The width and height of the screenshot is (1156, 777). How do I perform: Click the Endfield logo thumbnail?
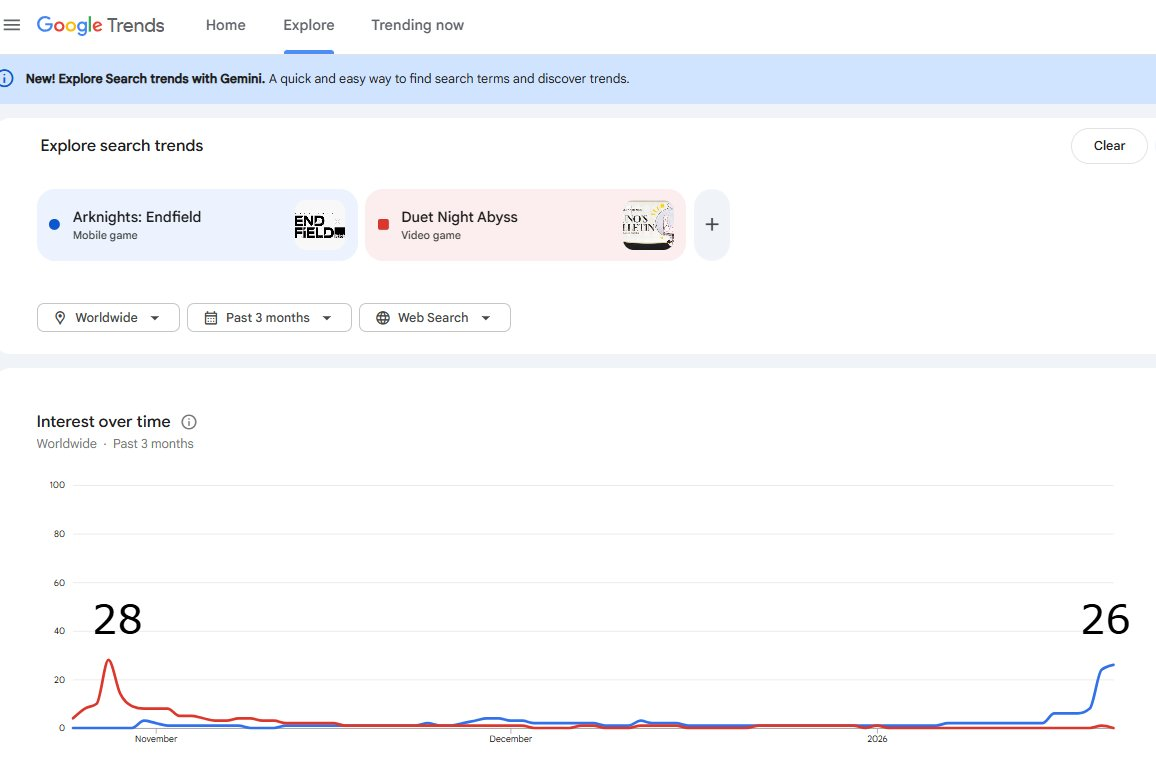pos(319,225)
